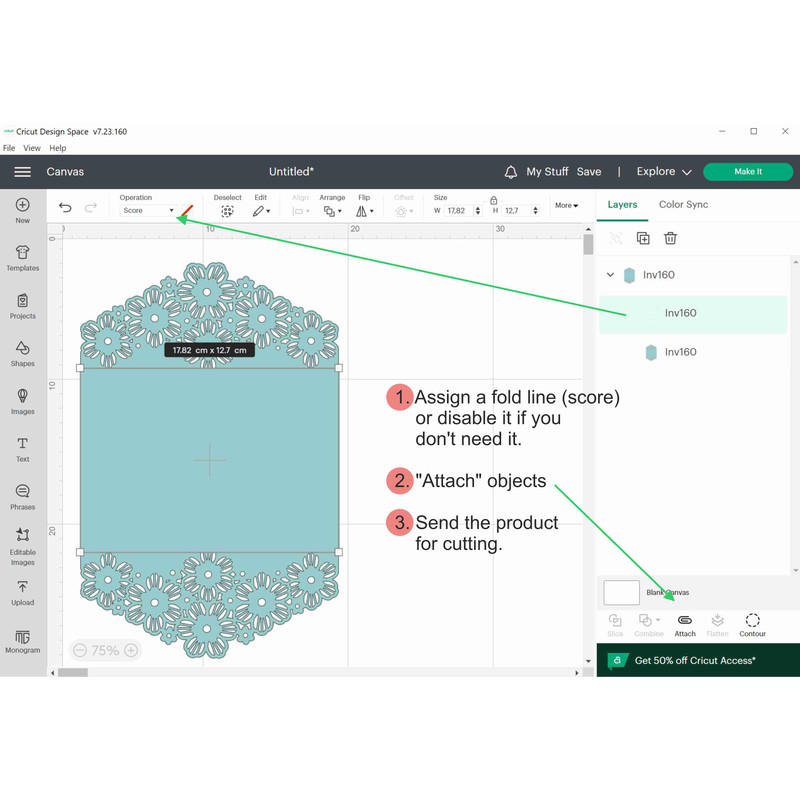Toggle the size lock aspect ratio icon
Screen dimensions: 800x800
pos(494,200)
